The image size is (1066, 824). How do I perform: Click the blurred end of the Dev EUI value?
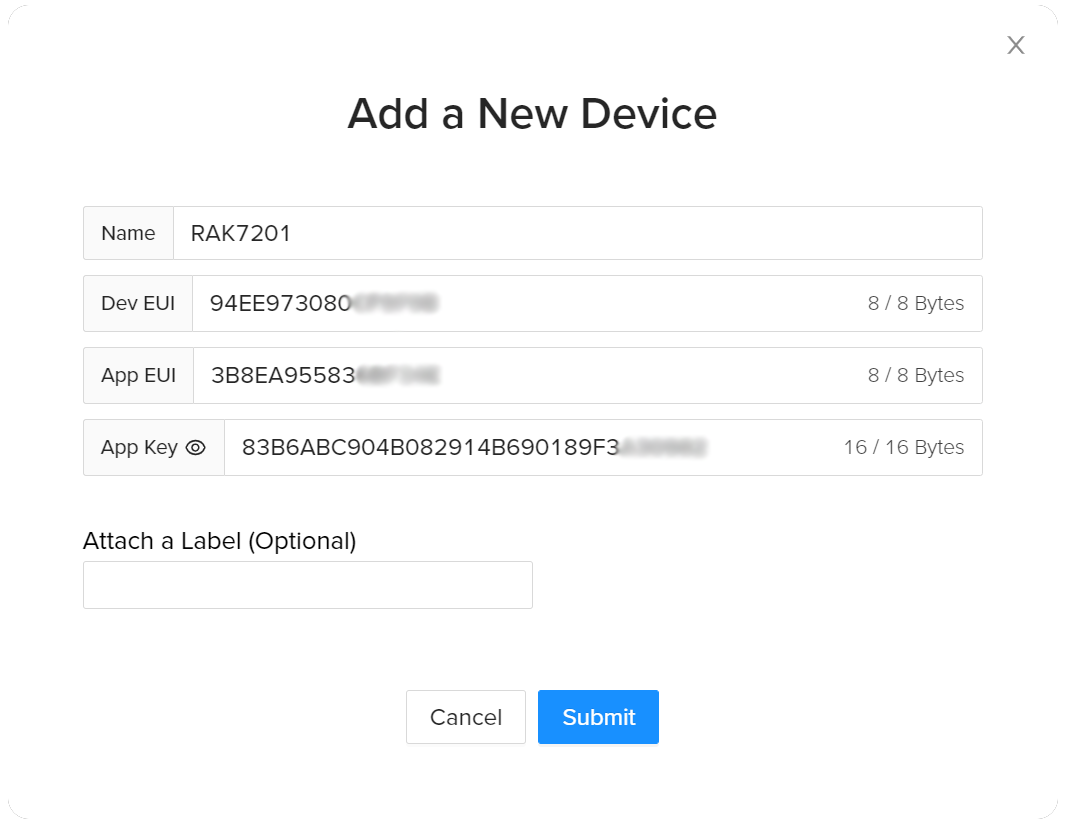click(x=396, y=304)
